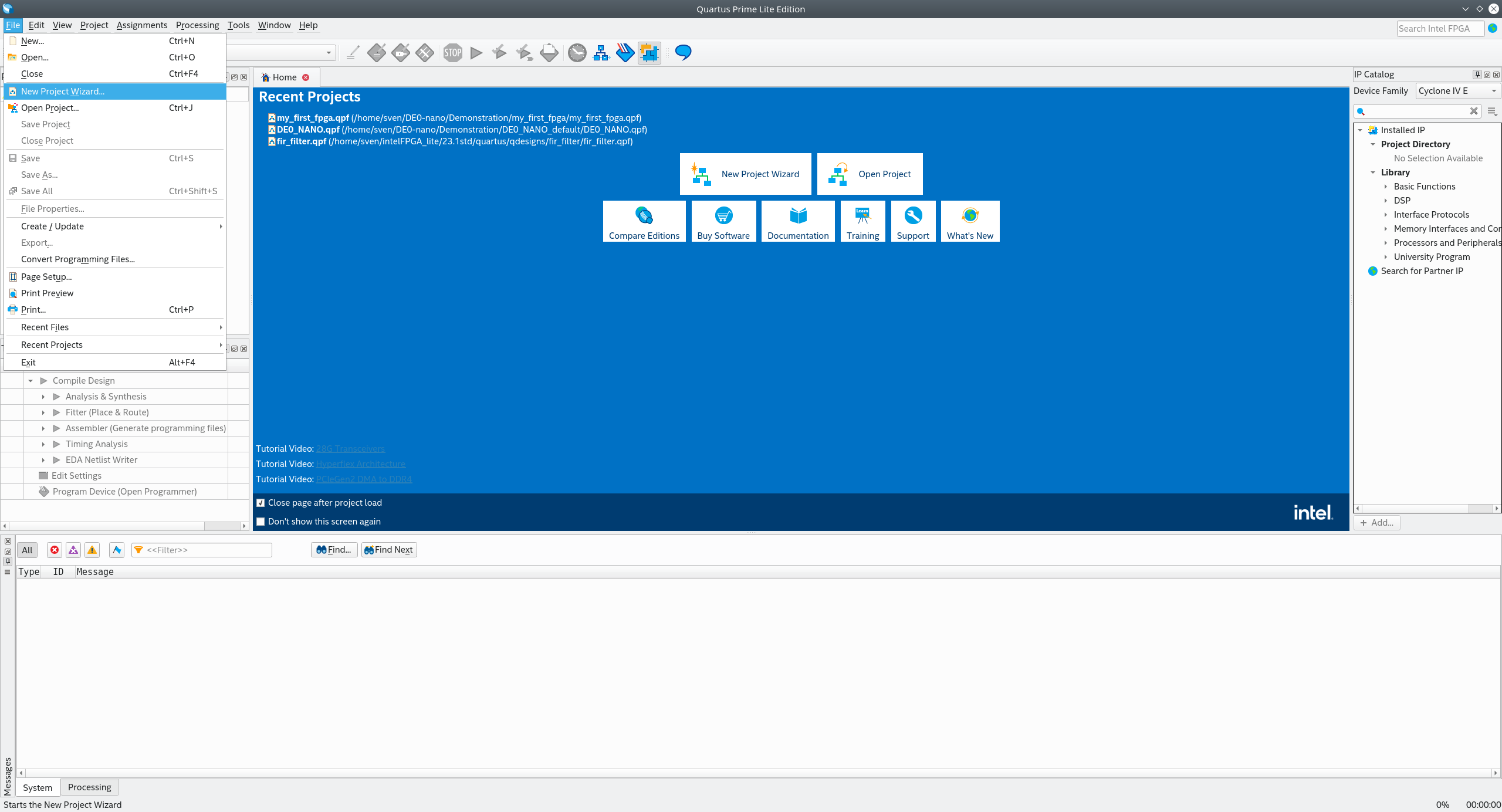
Task: Open IP Catalog options menu icon
Action: click(1492, 111)
